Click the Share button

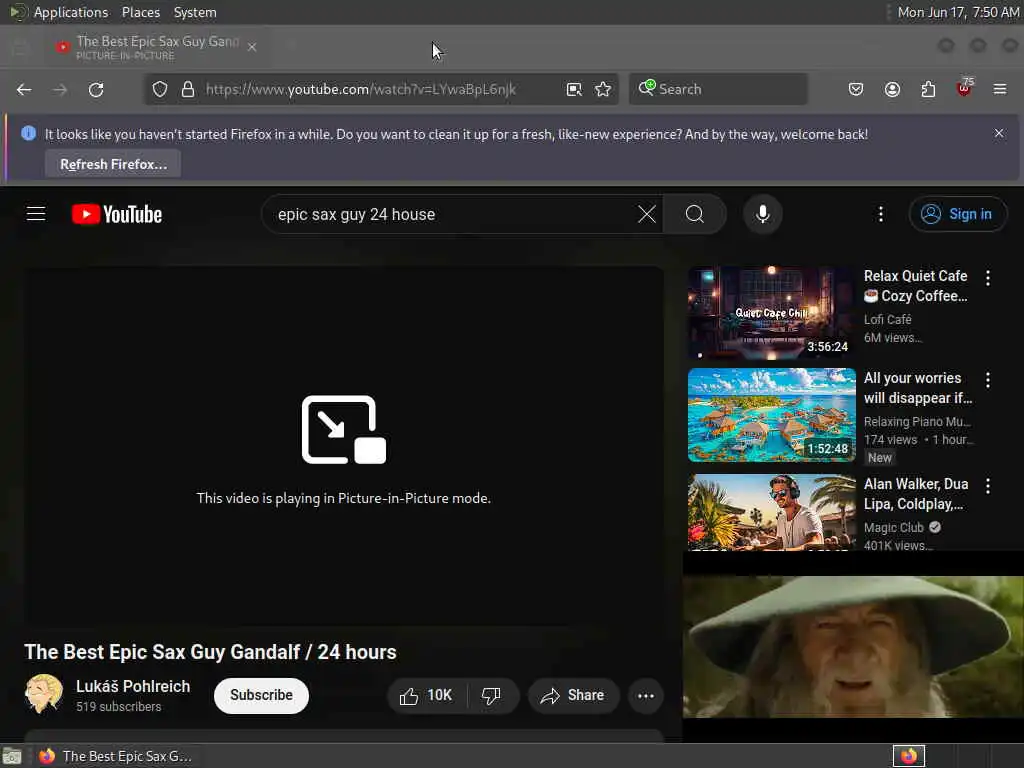click(572, 696)
